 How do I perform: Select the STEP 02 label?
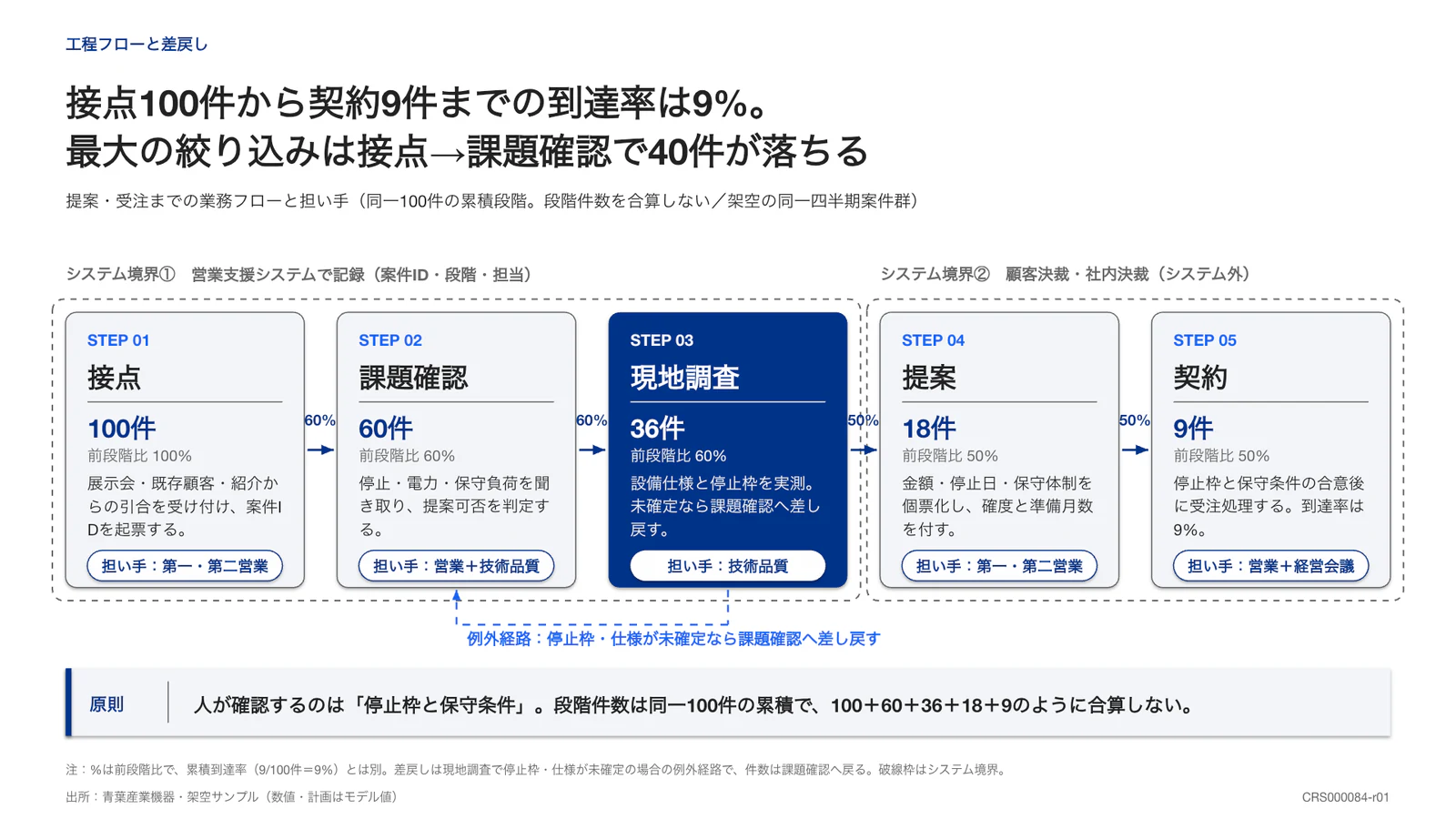click(x=390, y=340)
